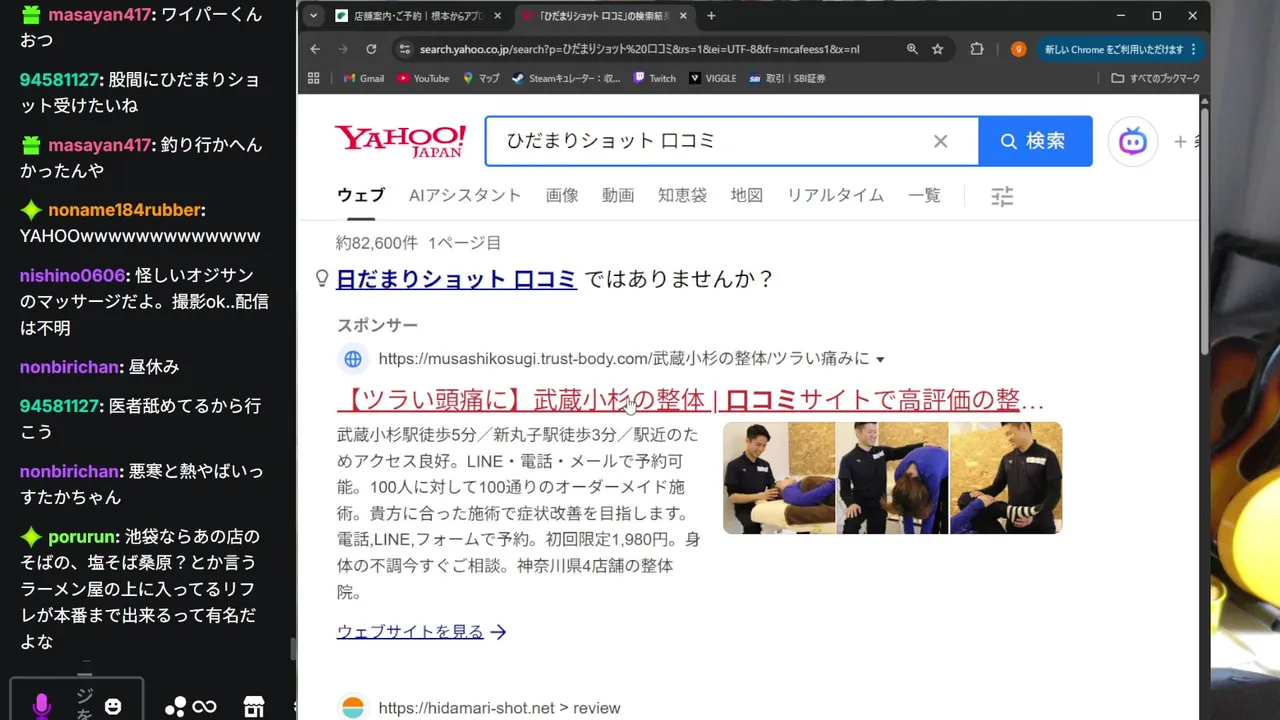1280x720 pixels.
Task: Open the 取引 | SBI証券 bookmark
Action: coord(787,78)
